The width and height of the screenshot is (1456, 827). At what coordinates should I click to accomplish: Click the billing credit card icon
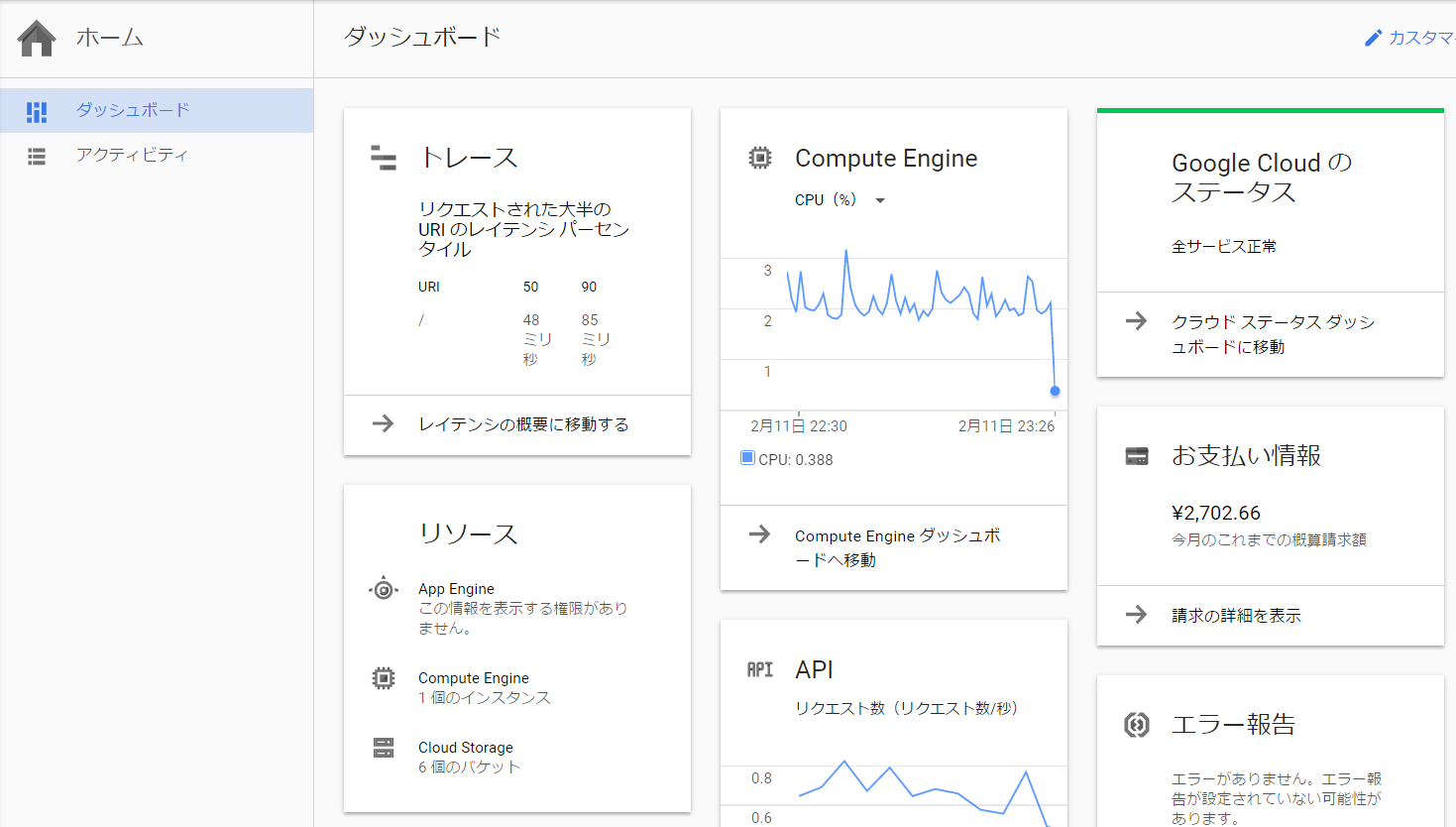(1137, 456)
